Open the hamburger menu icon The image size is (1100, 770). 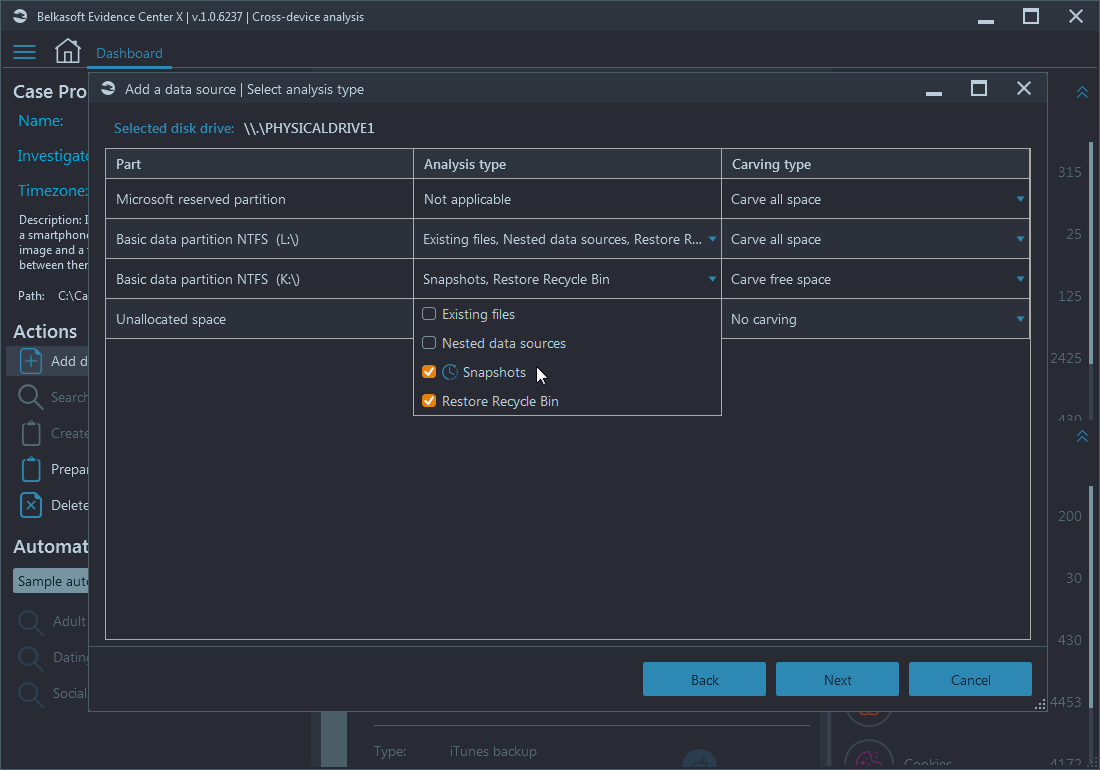click(x=24, y=52)
